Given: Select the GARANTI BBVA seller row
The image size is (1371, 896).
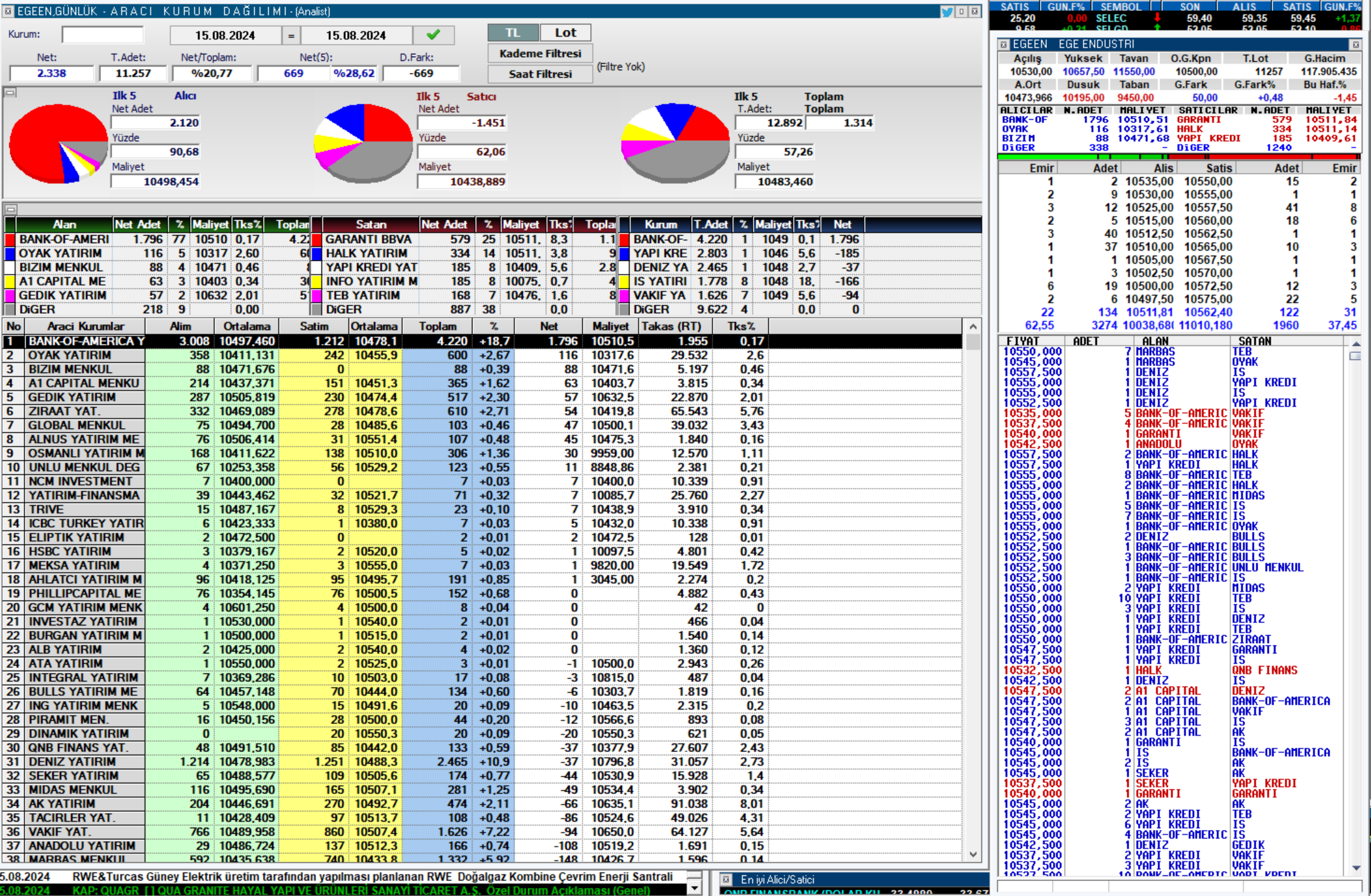Looking at the screenshot, I should click(464, 240).
